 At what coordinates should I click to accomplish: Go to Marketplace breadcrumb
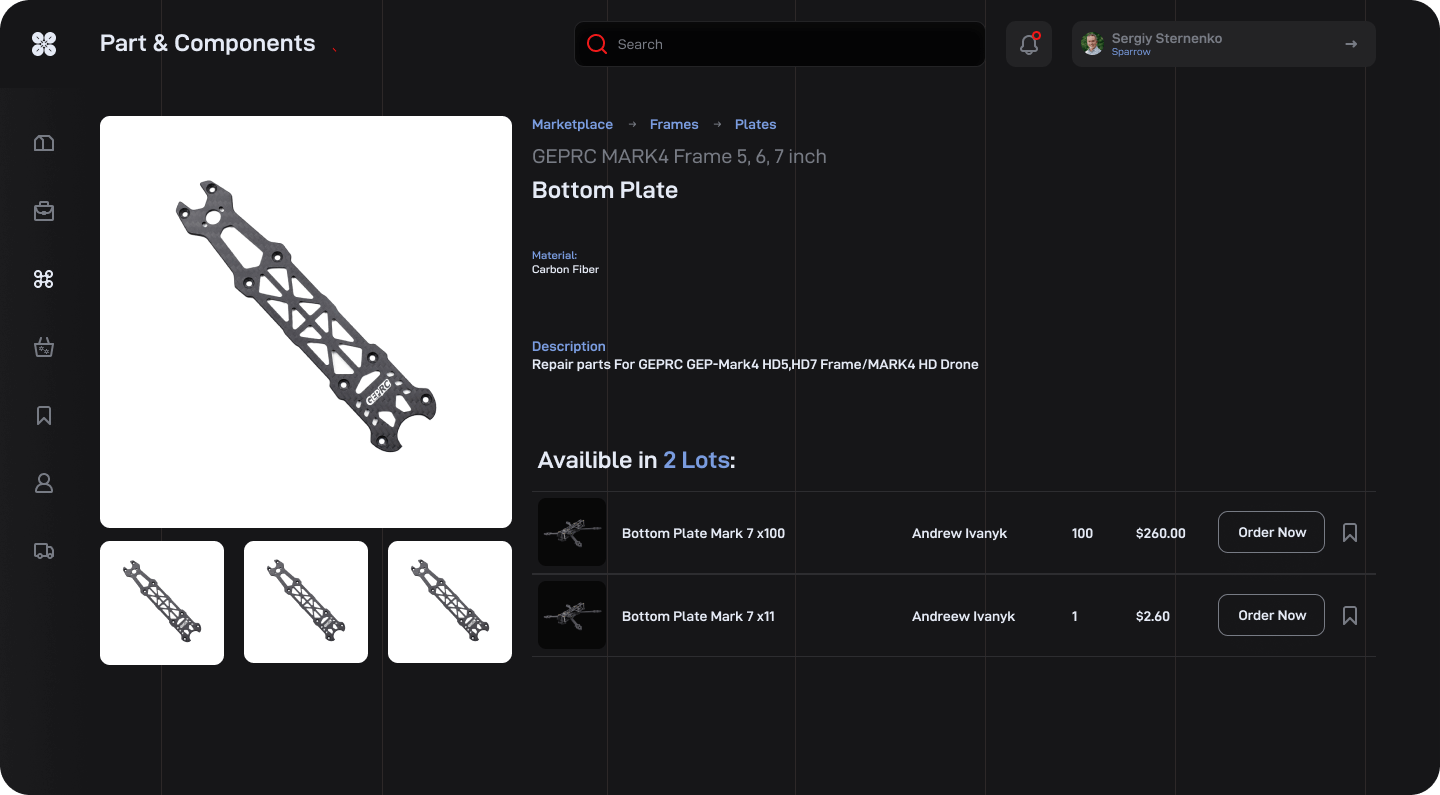click(572, 124)
